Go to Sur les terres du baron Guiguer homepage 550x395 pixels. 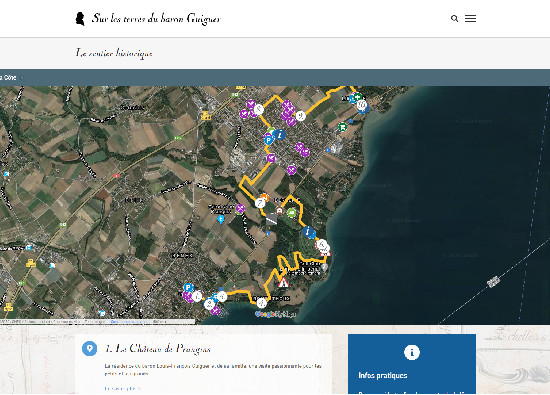tap(156, 19)
